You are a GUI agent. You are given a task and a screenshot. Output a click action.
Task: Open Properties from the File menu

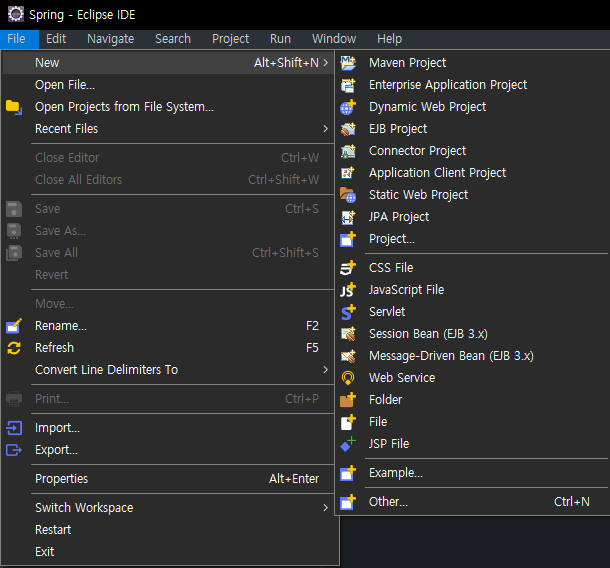168,479
